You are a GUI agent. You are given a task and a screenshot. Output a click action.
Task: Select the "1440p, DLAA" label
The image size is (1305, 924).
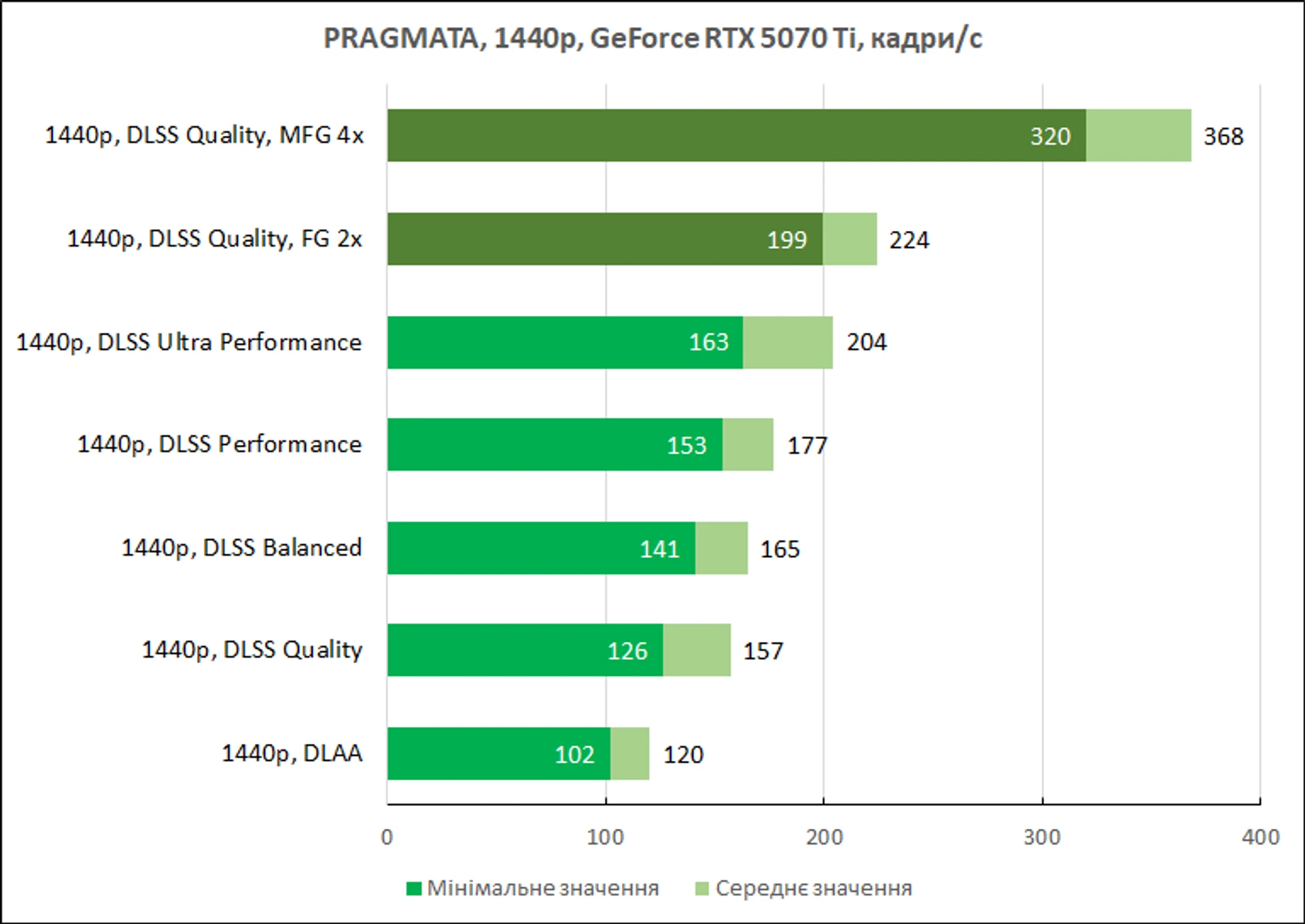coord(292,753)
